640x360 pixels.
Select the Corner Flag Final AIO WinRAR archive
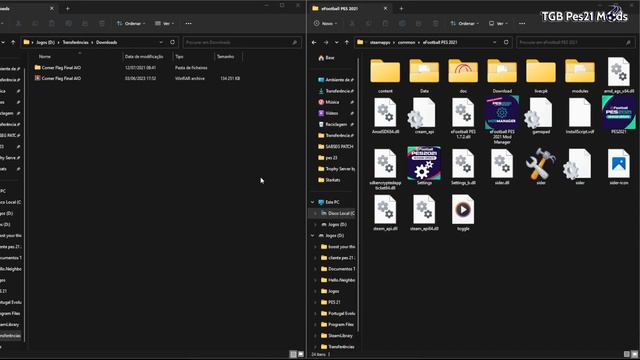137,78
